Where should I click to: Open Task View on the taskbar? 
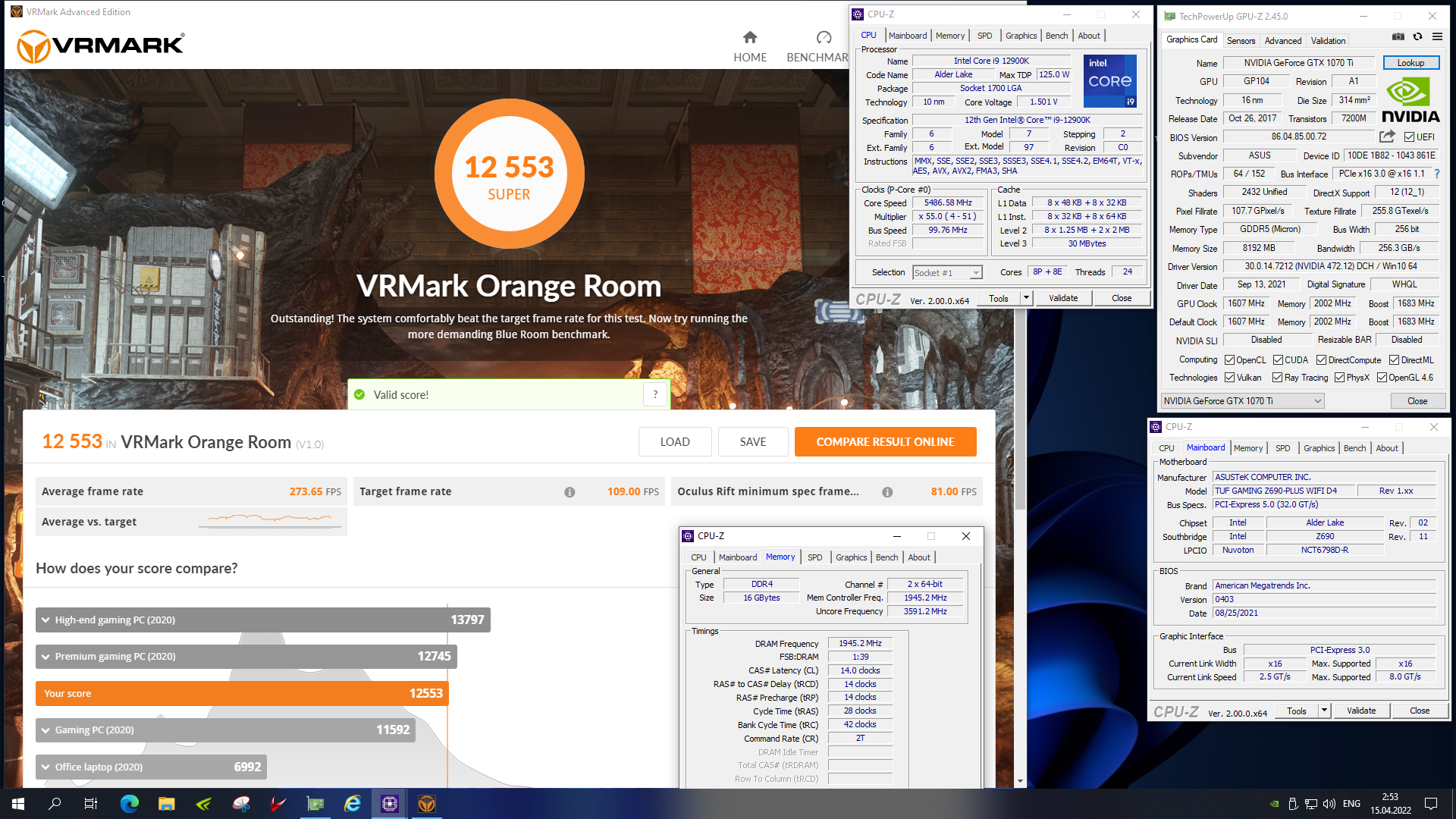click(91, 804)
